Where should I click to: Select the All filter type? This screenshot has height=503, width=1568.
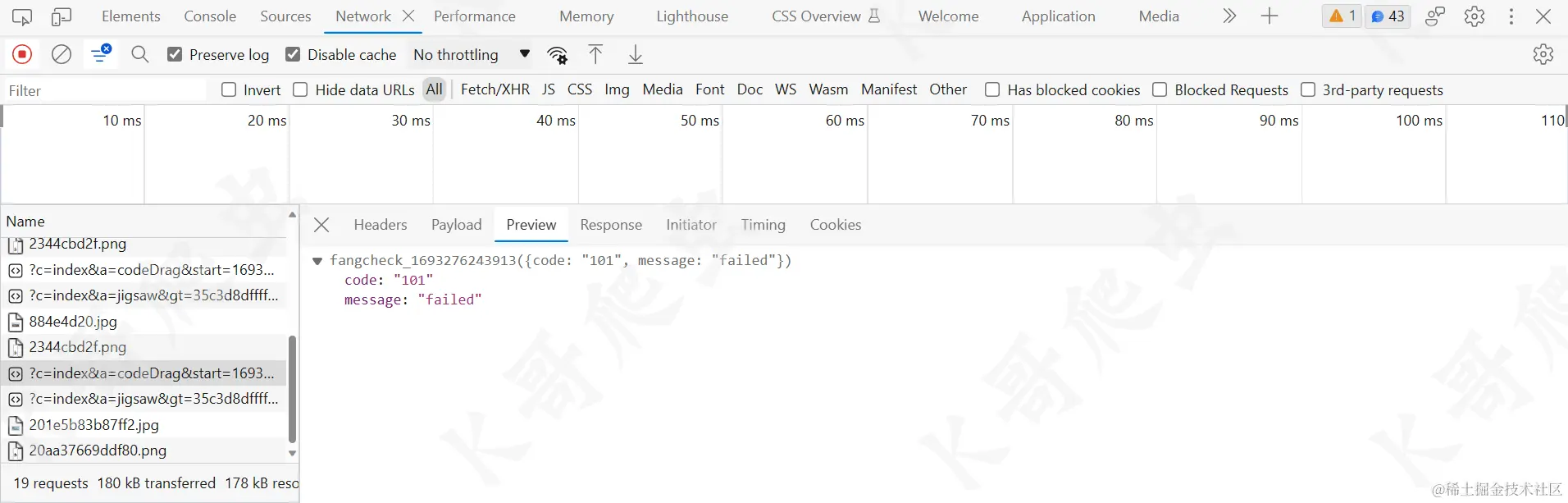pos(435,89)
